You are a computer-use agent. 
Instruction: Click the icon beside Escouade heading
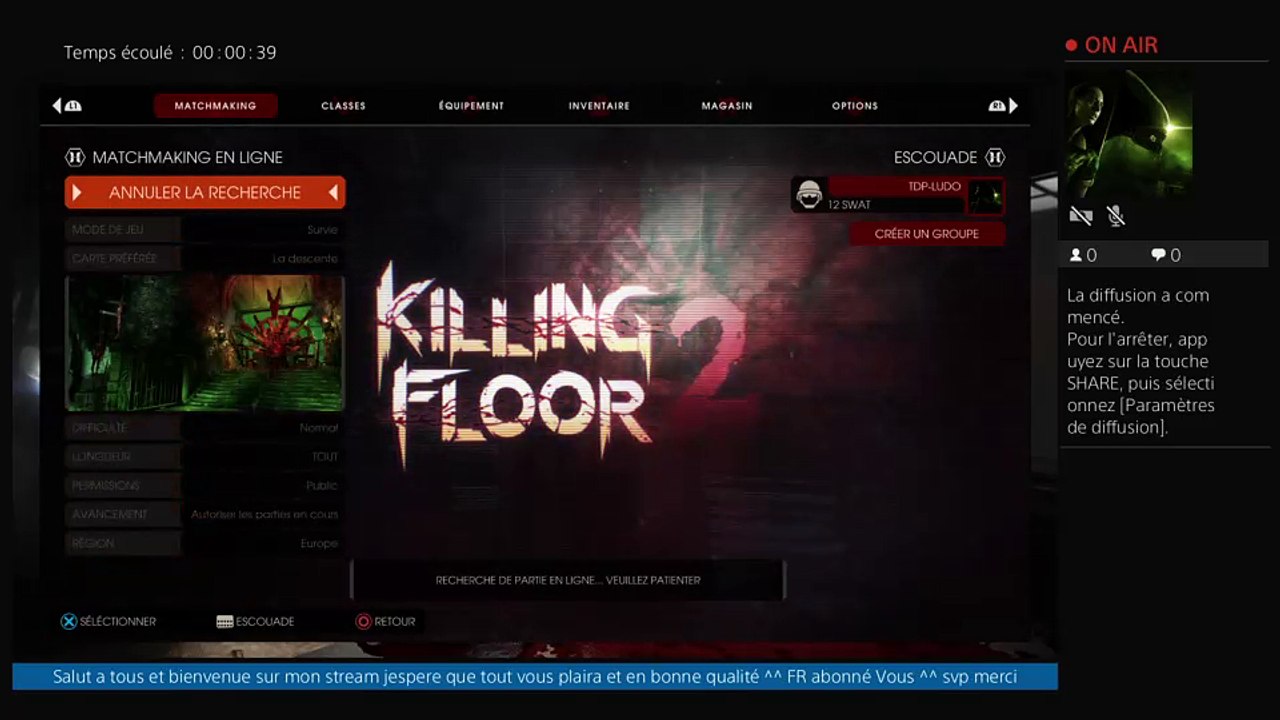994,157
